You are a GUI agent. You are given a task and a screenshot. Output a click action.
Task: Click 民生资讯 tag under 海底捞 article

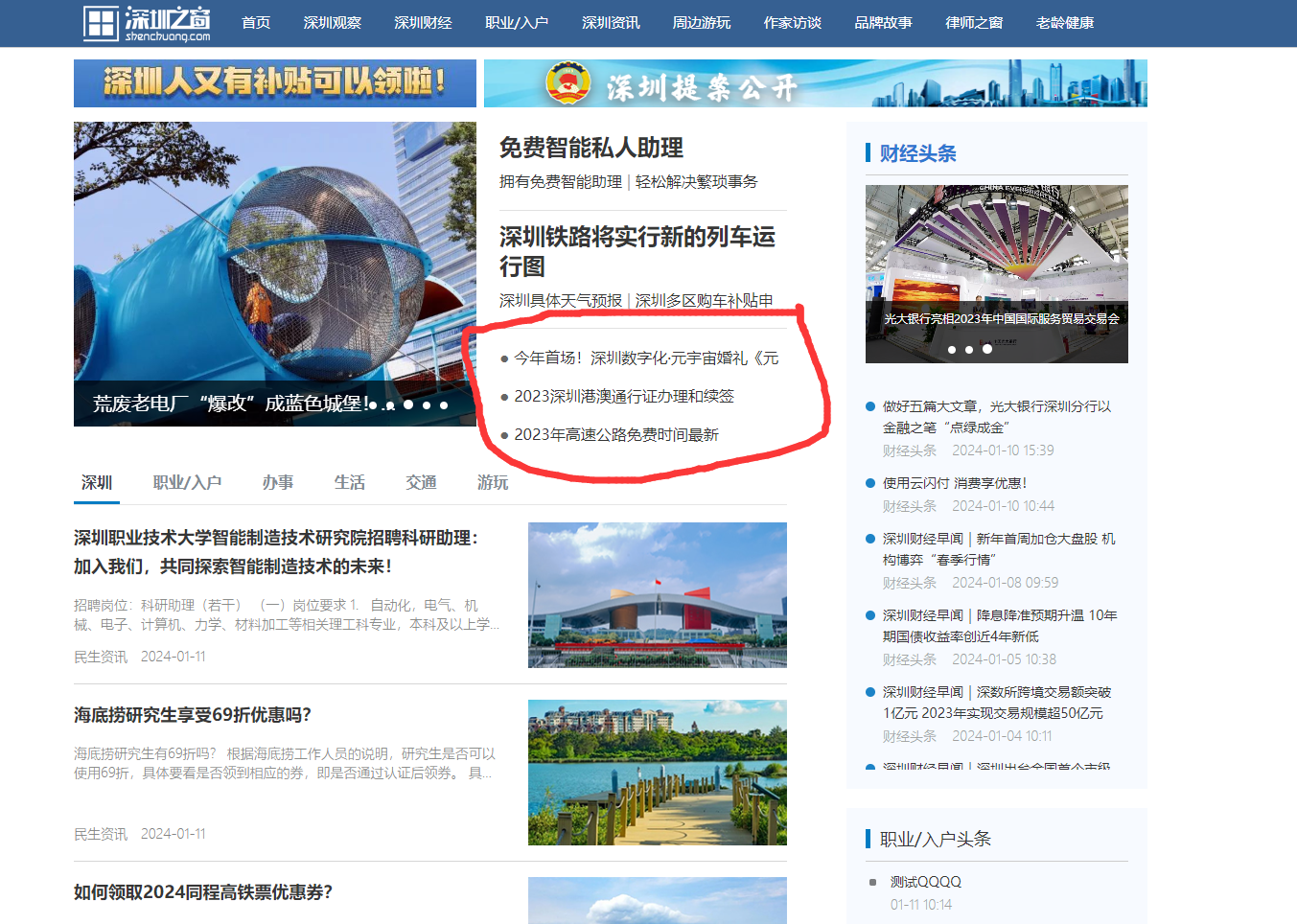tap(101, 834)
